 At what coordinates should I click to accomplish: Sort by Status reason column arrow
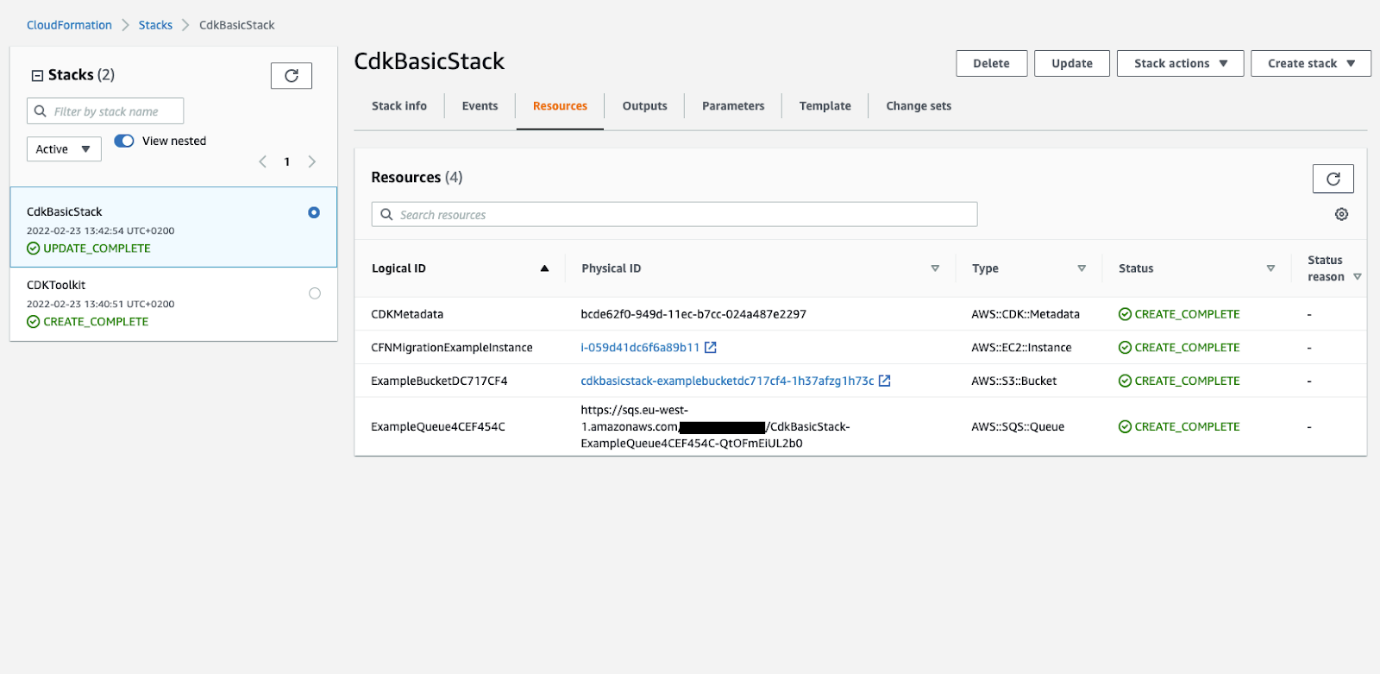[1358, 277]
